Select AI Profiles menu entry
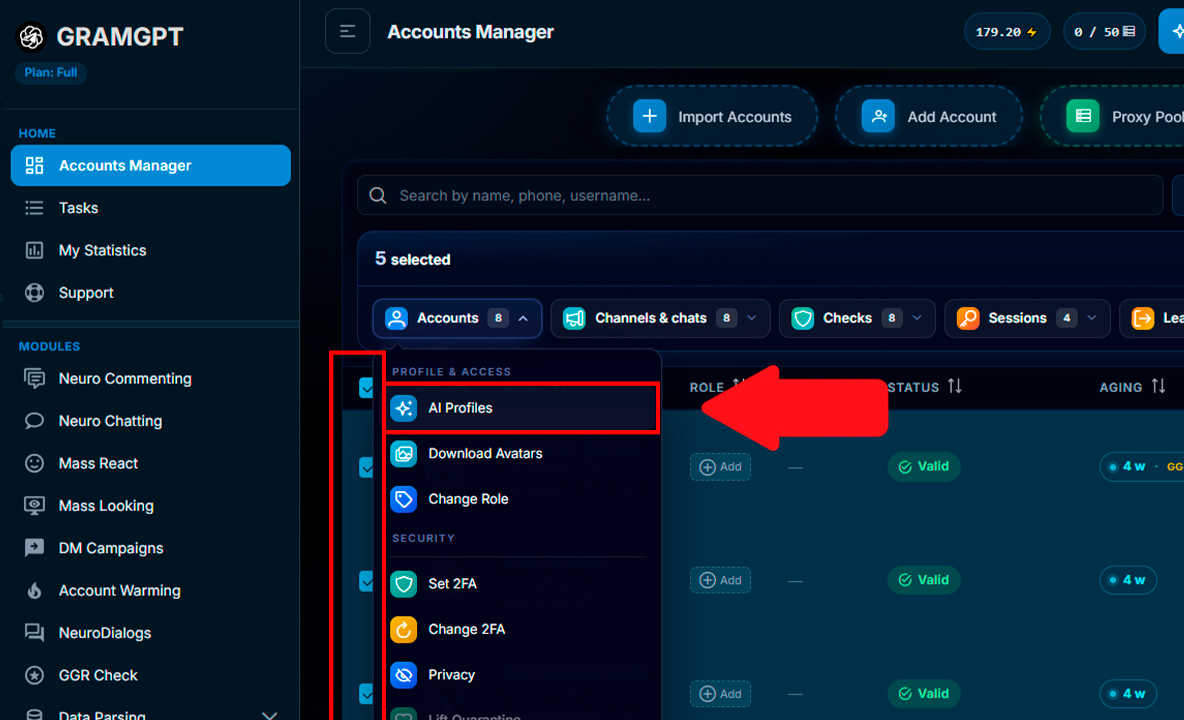This screenshot has width=1184, height=720. pyautogui.click(x=521, y=408)
